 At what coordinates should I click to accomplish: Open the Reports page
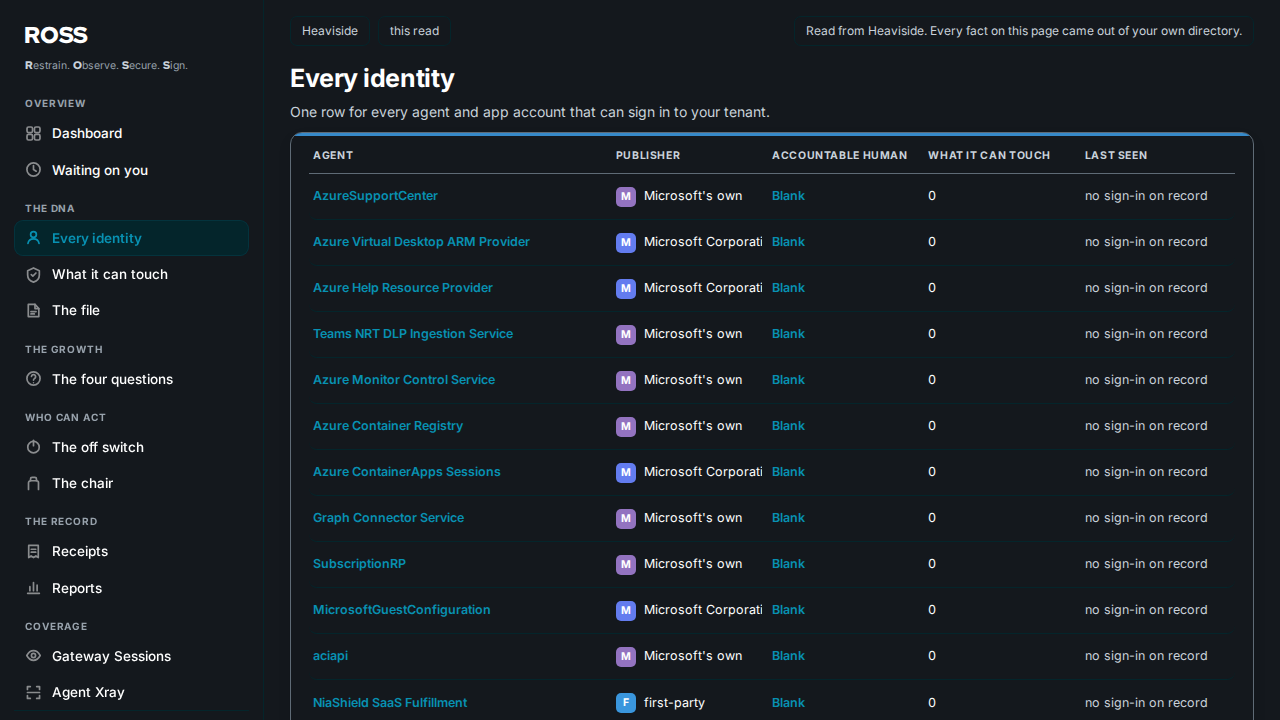(131, 588)
